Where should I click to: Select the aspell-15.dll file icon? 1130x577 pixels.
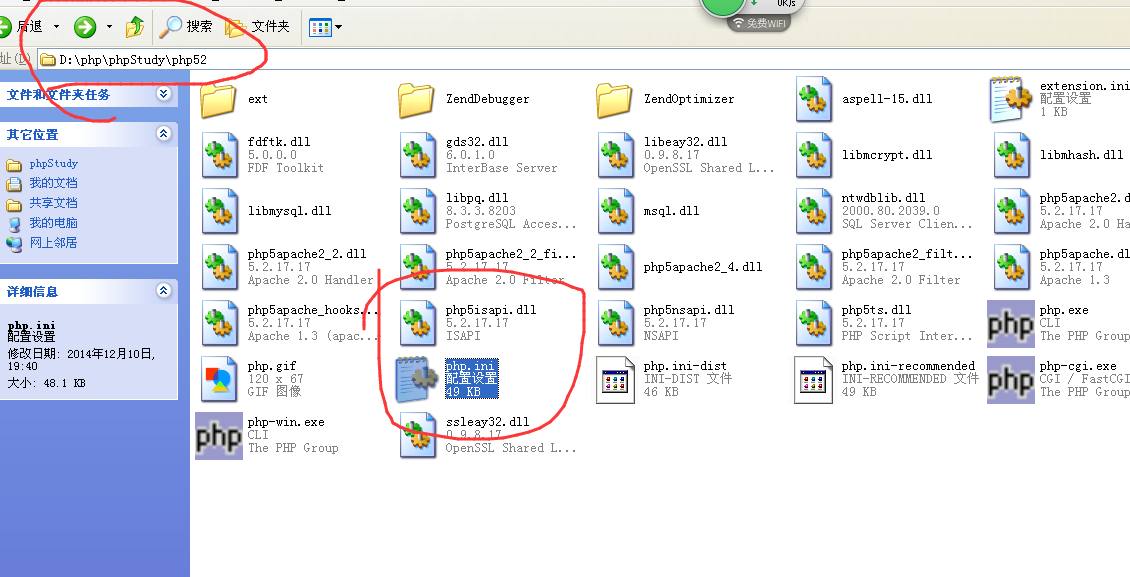(x=814, y=99)
